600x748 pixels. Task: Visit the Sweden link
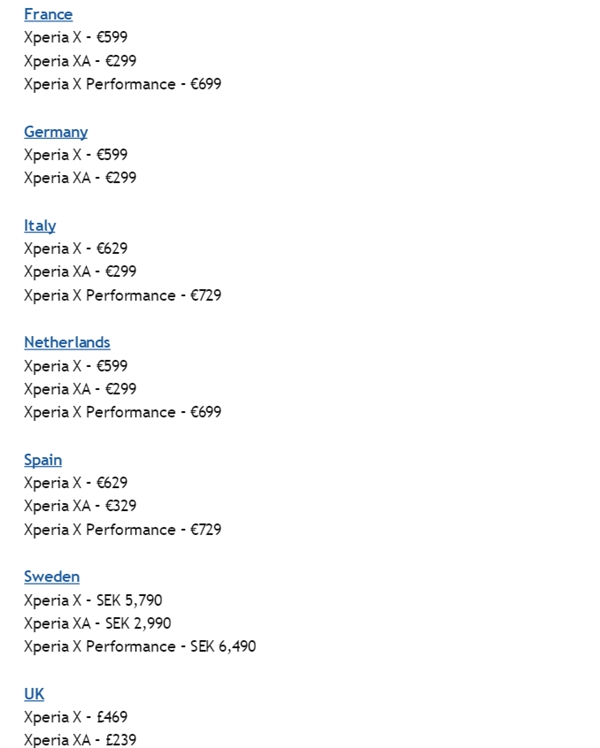(x=52, y=577)
